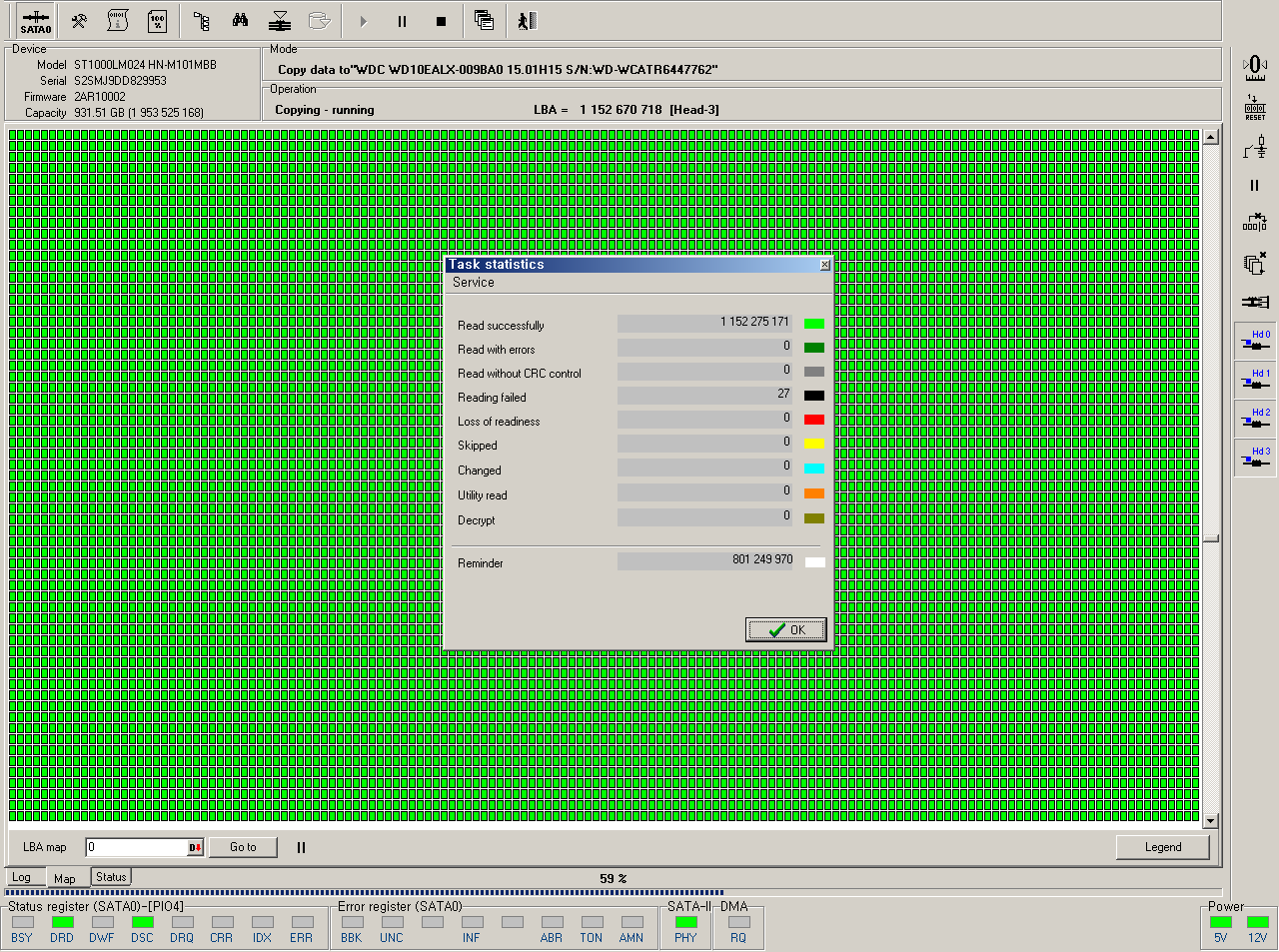The width and height of the screenshot is (1279, 952).
Task: Open the hammer and wrench utilities tool
Action: (79, 21)
